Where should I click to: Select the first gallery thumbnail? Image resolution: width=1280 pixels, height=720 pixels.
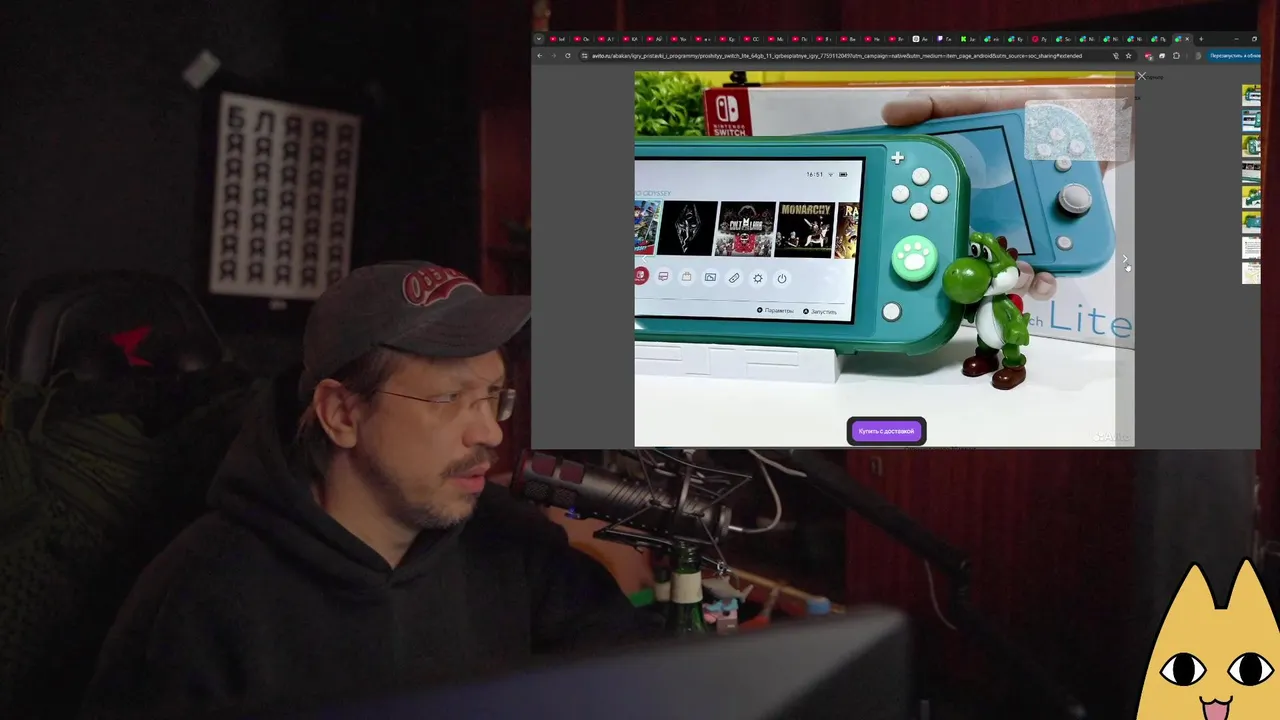[x=1251, y=95]
